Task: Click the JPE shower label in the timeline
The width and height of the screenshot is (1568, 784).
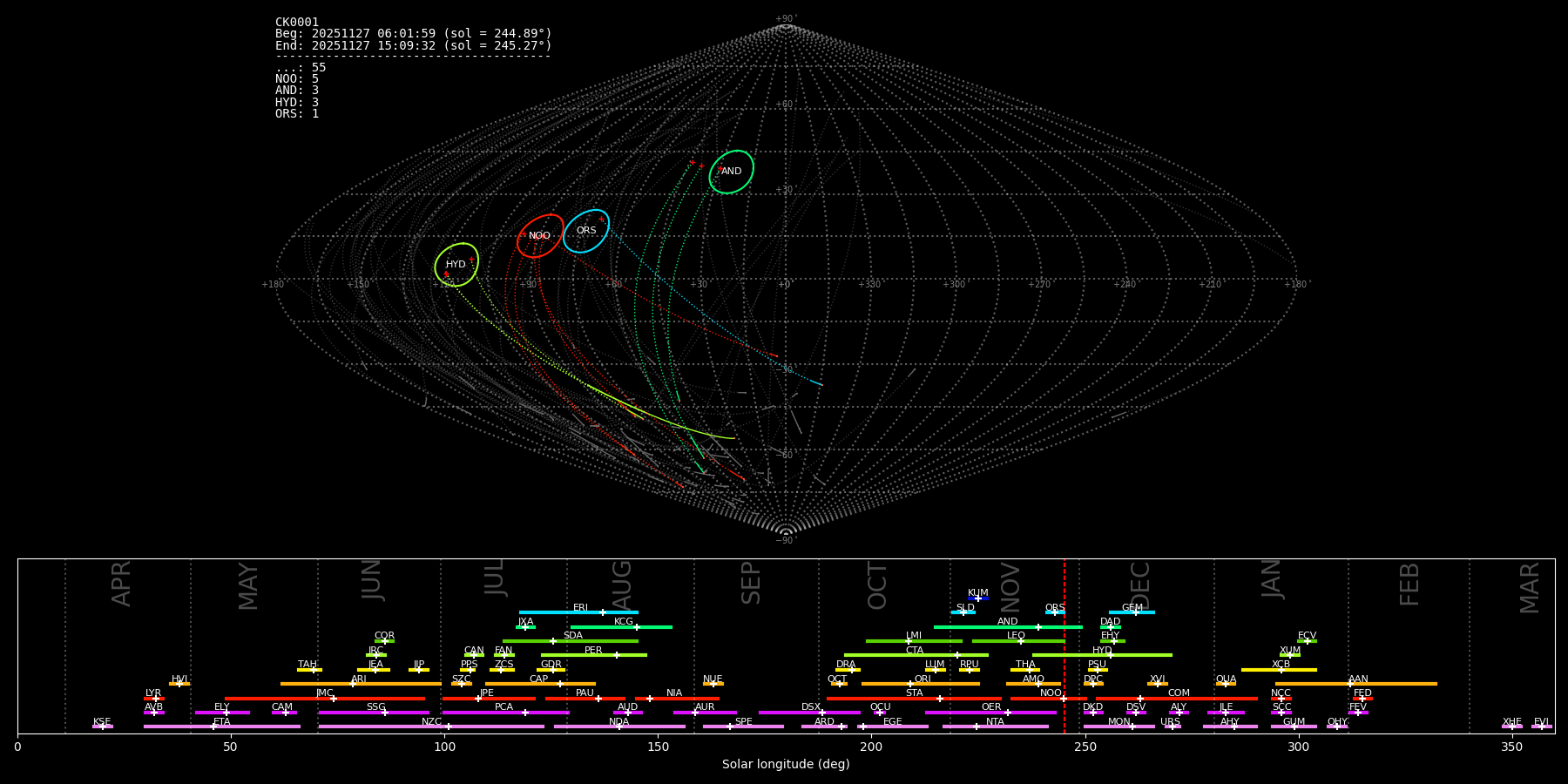Action: 487,693
